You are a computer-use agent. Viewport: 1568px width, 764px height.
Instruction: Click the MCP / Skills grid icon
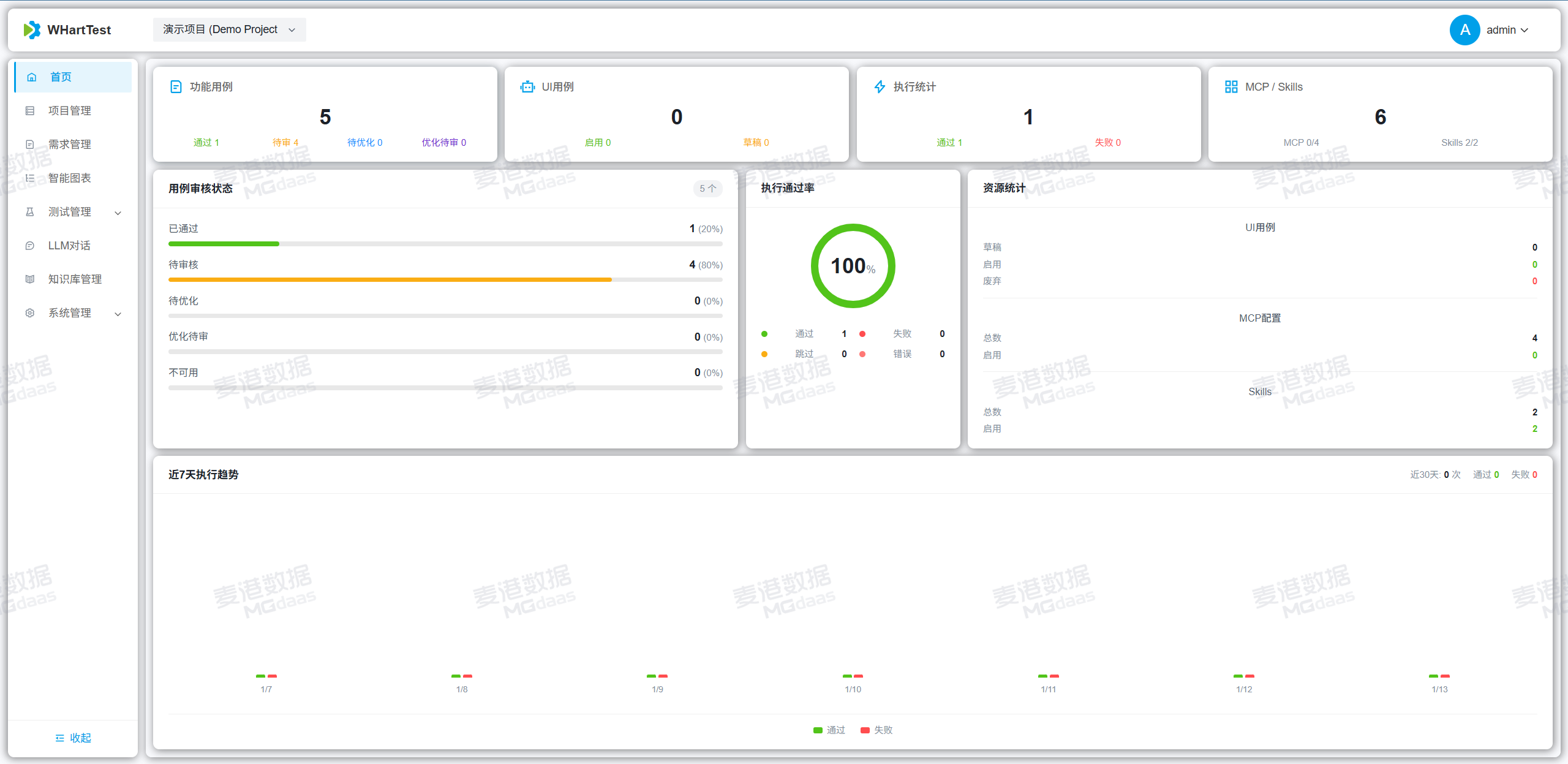tap(1231, 87)
